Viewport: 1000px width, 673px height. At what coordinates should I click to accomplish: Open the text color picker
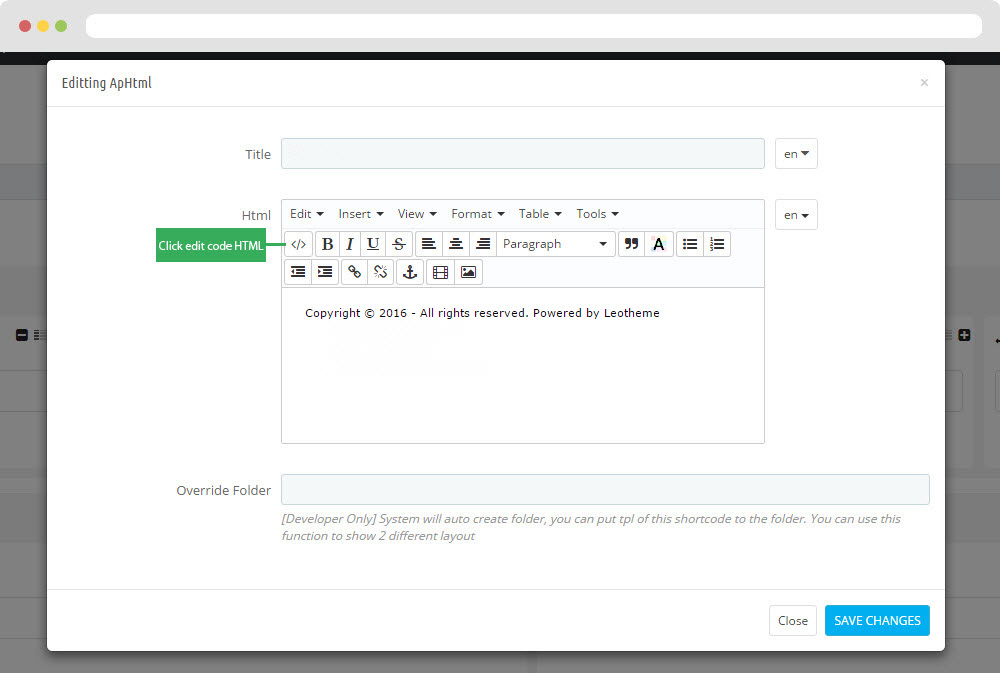[x=658, y=244]
